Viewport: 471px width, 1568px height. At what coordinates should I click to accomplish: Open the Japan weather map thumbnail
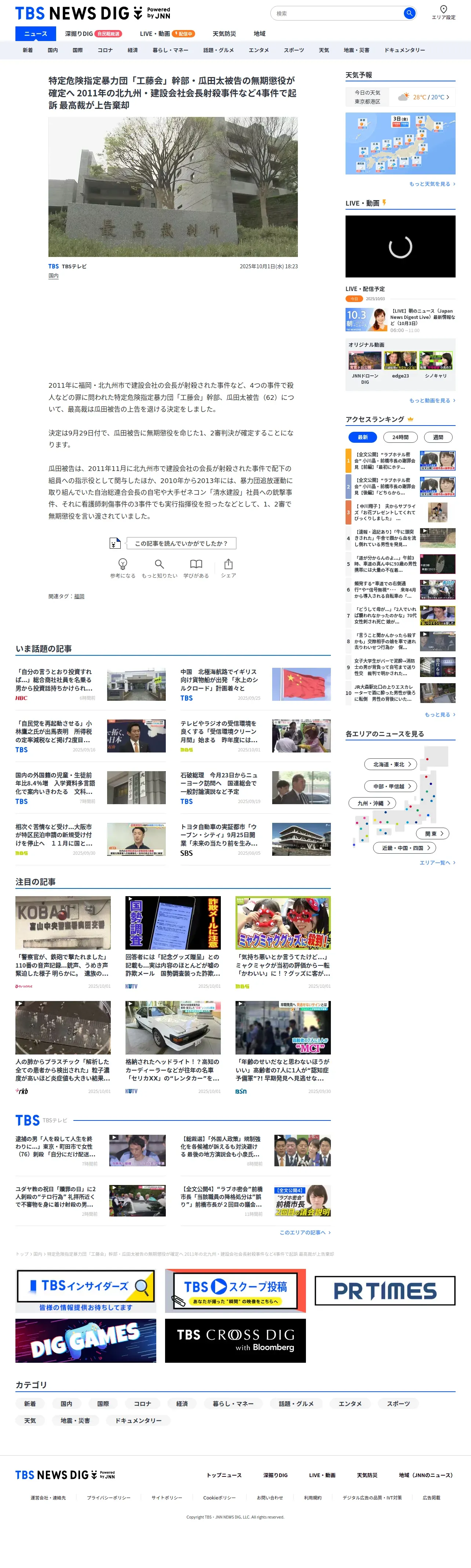pyautogui.click(x=400, y=144)
